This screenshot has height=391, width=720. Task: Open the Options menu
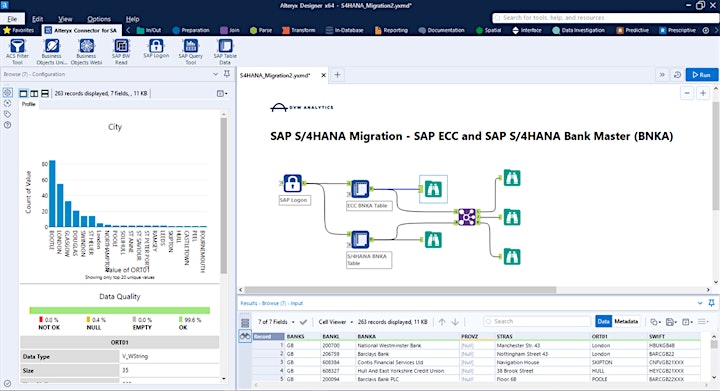click(x=99, y=19)
